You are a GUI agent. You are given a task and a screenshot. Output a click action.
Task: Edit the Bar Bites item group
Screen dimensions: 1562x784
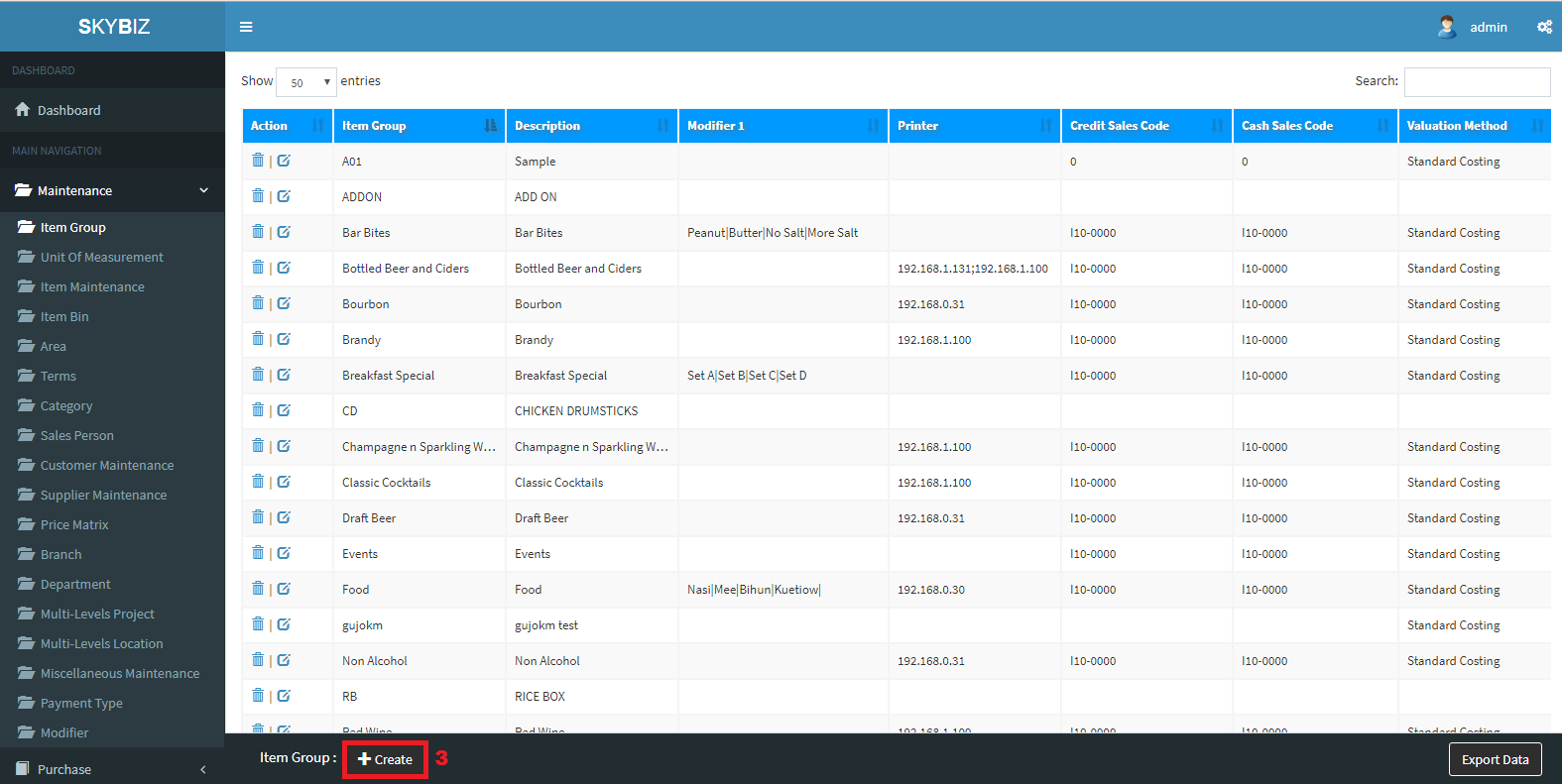284,232
